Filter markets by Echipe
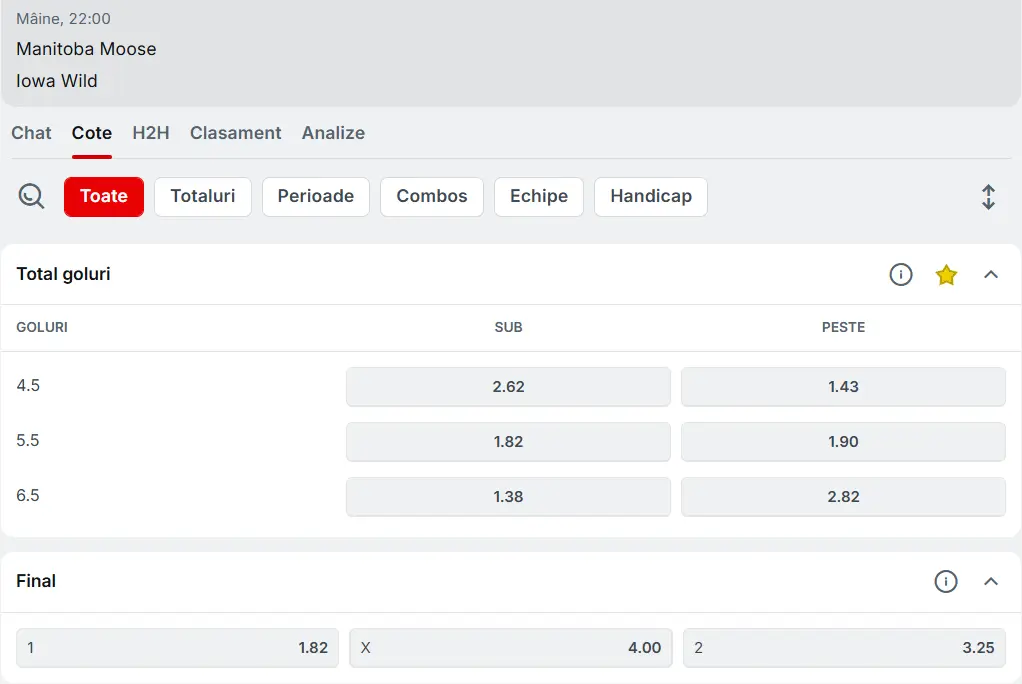Screen dimensions: 1022x684 (x=539, y=197)
